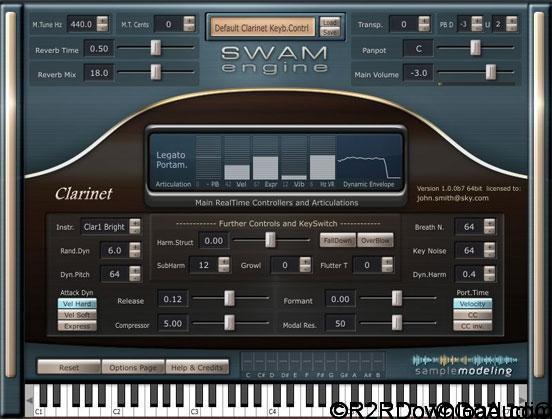Screen dimensions: 552x419
Task: Play the C3 key on the keyboard
Action: 194,408
